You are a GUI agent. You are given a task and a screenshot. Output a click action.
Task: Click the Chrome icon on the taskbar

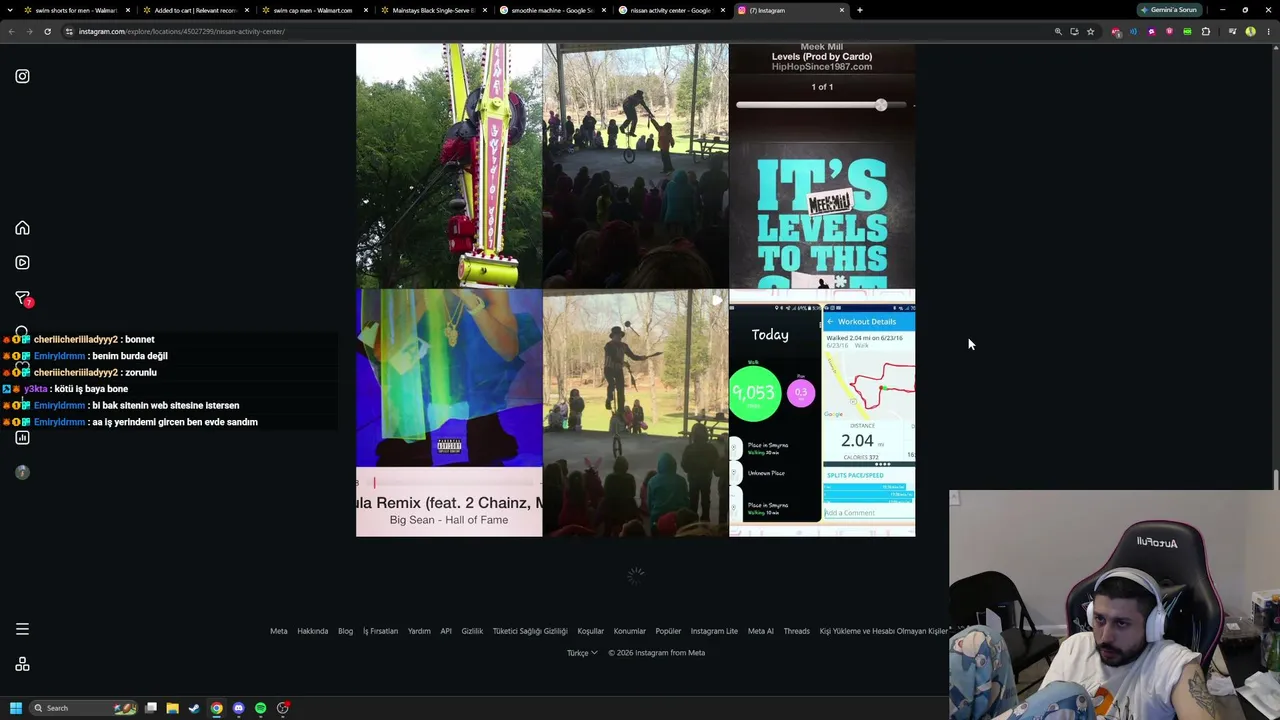point(216,708)
